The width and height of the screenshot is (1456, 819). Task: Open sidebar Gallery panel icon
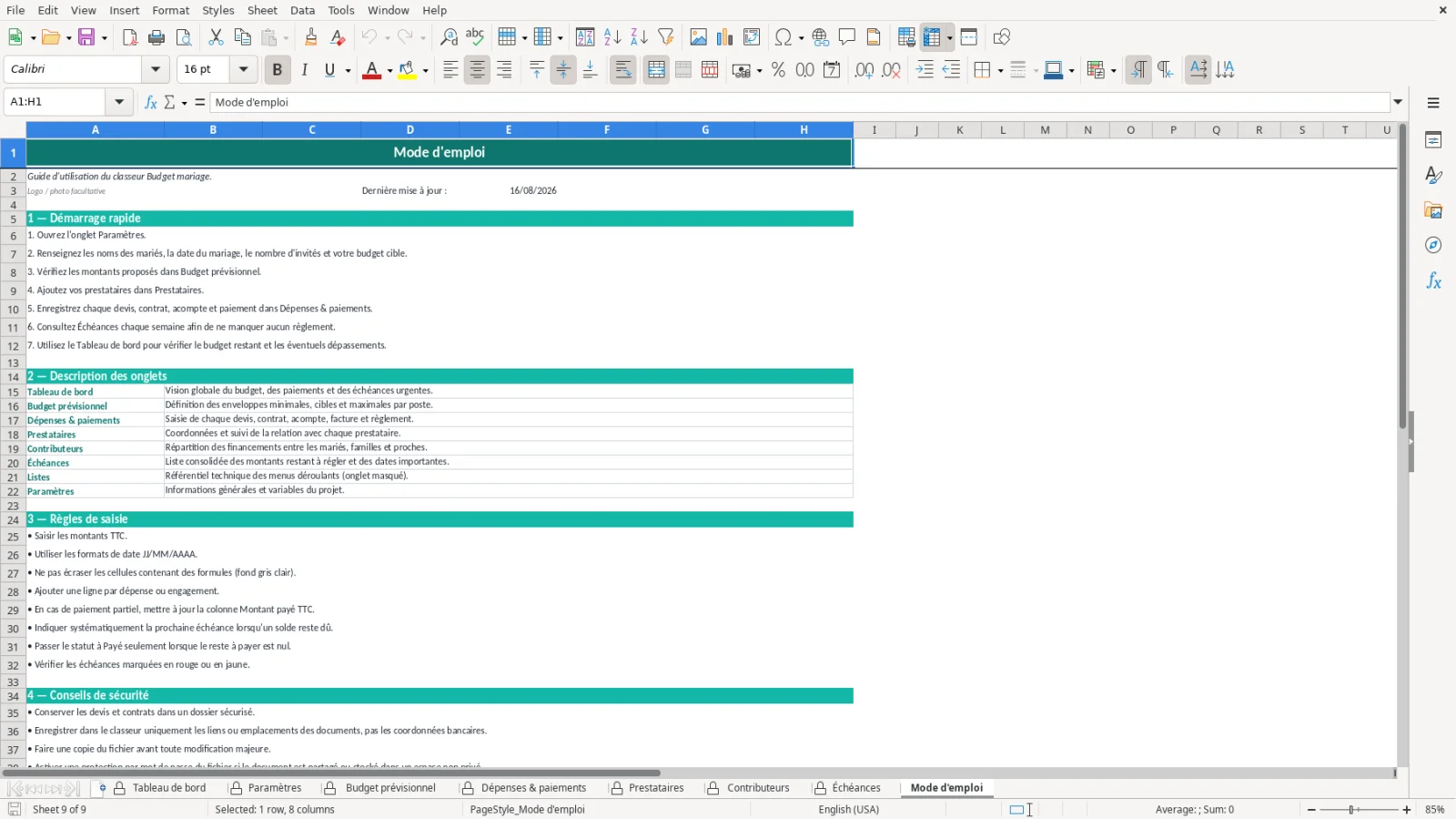[1433, 210]
